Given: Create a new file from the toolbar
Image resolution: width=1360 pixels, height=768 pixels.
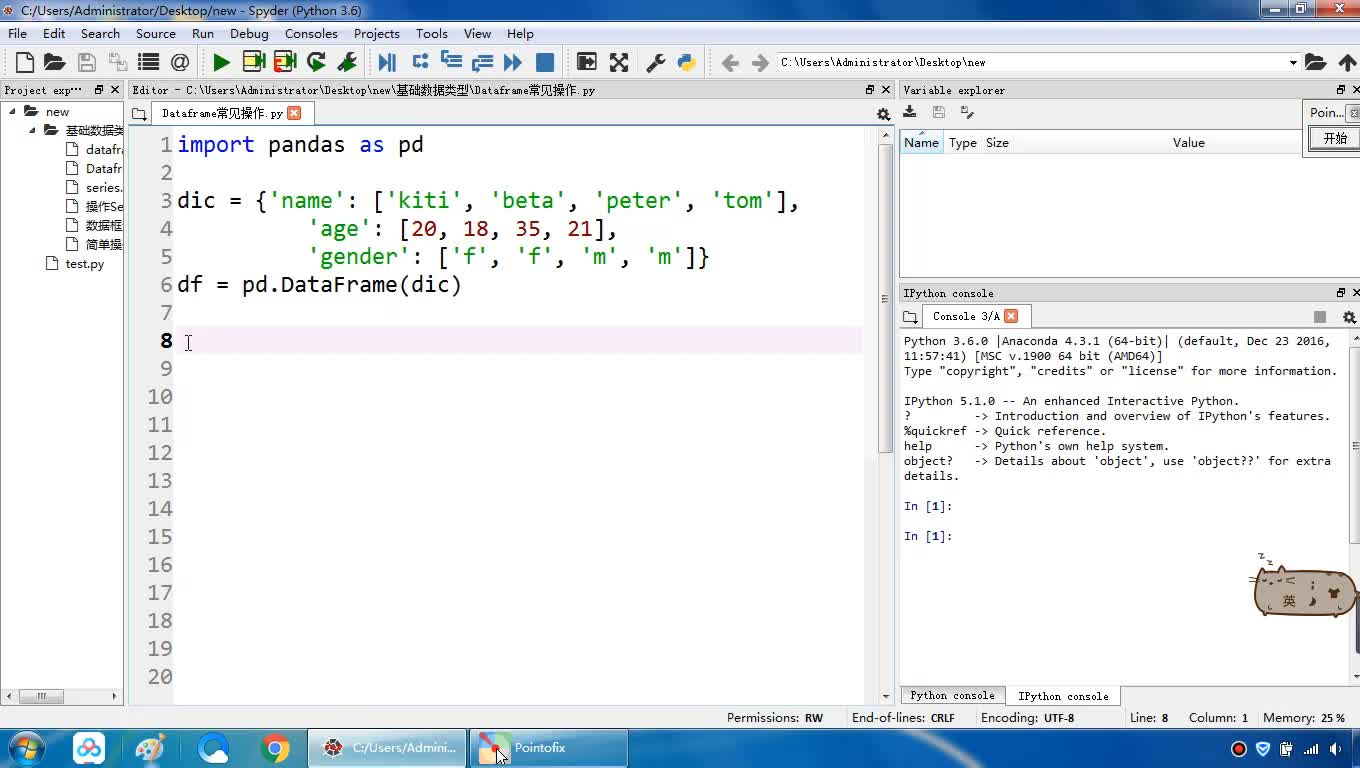Looking at the screenshot, I should tap(25, 62).
